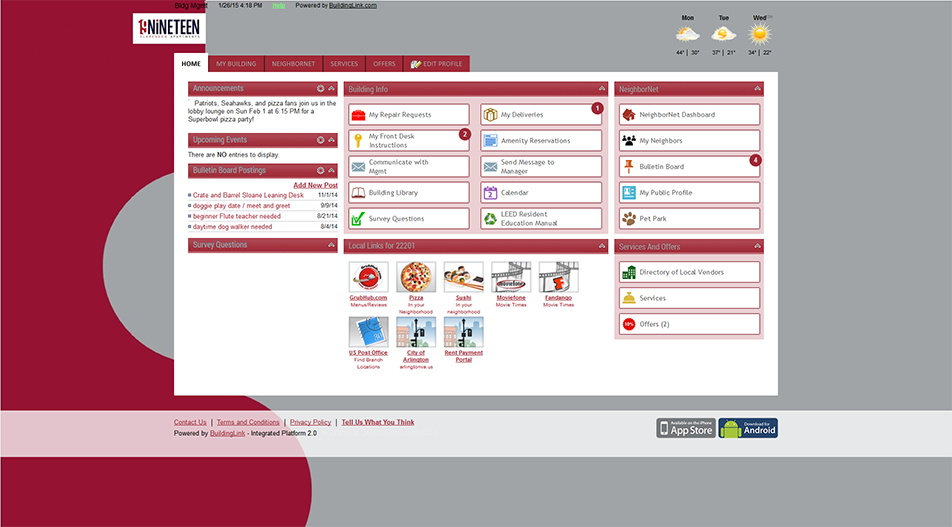Open Bulletin Board Postings settings gear
Screen dimensions: 952x527
pyautogui.click(x=321, y=171)
